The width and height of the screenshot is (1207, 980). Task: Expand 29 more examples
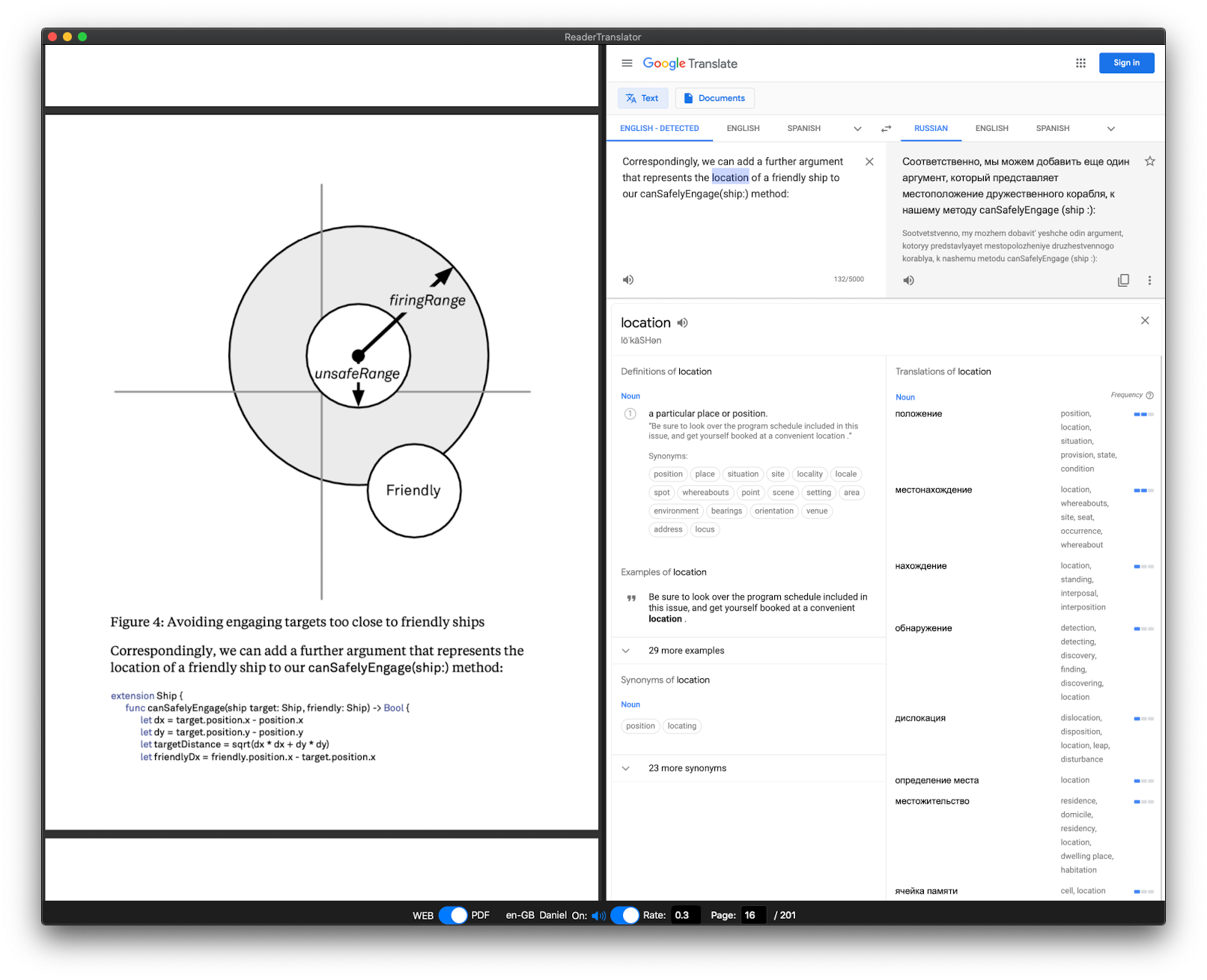686,651
